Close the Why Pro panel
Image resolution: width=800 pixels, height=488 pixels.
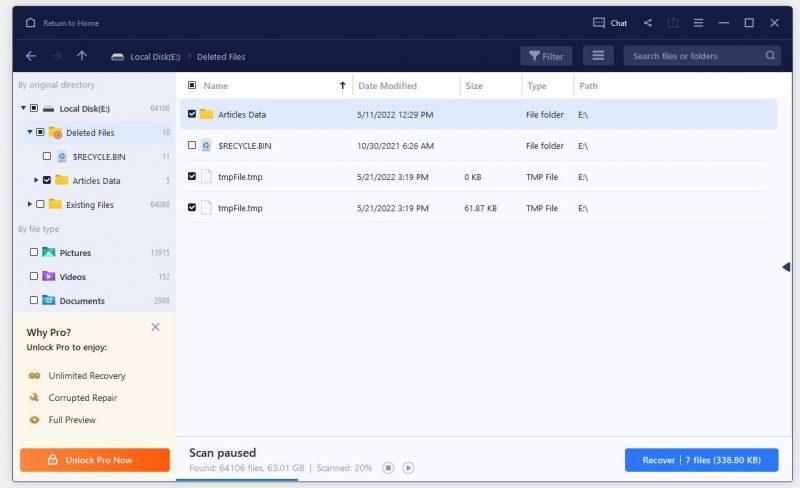(x=155, y=327)
